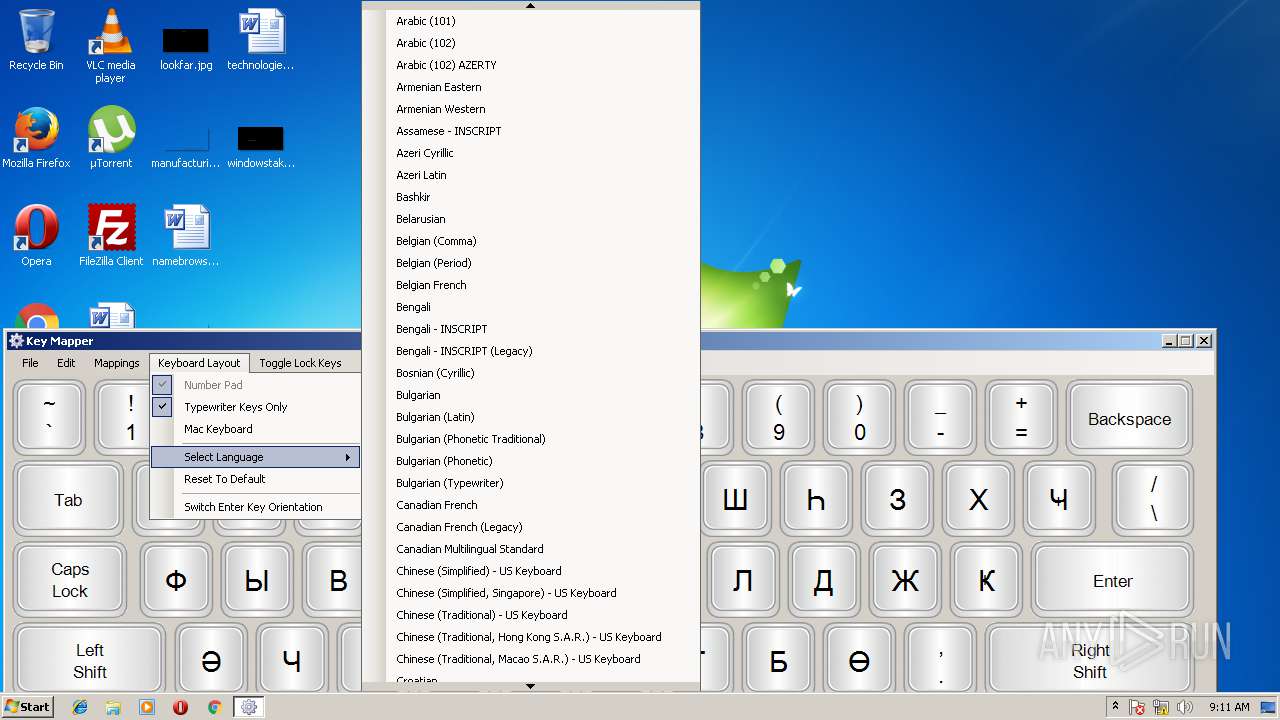Click the Chrome taskbar icon
Screen dimensions: 1280x720
pyautogui.click(x=214, y=707)
